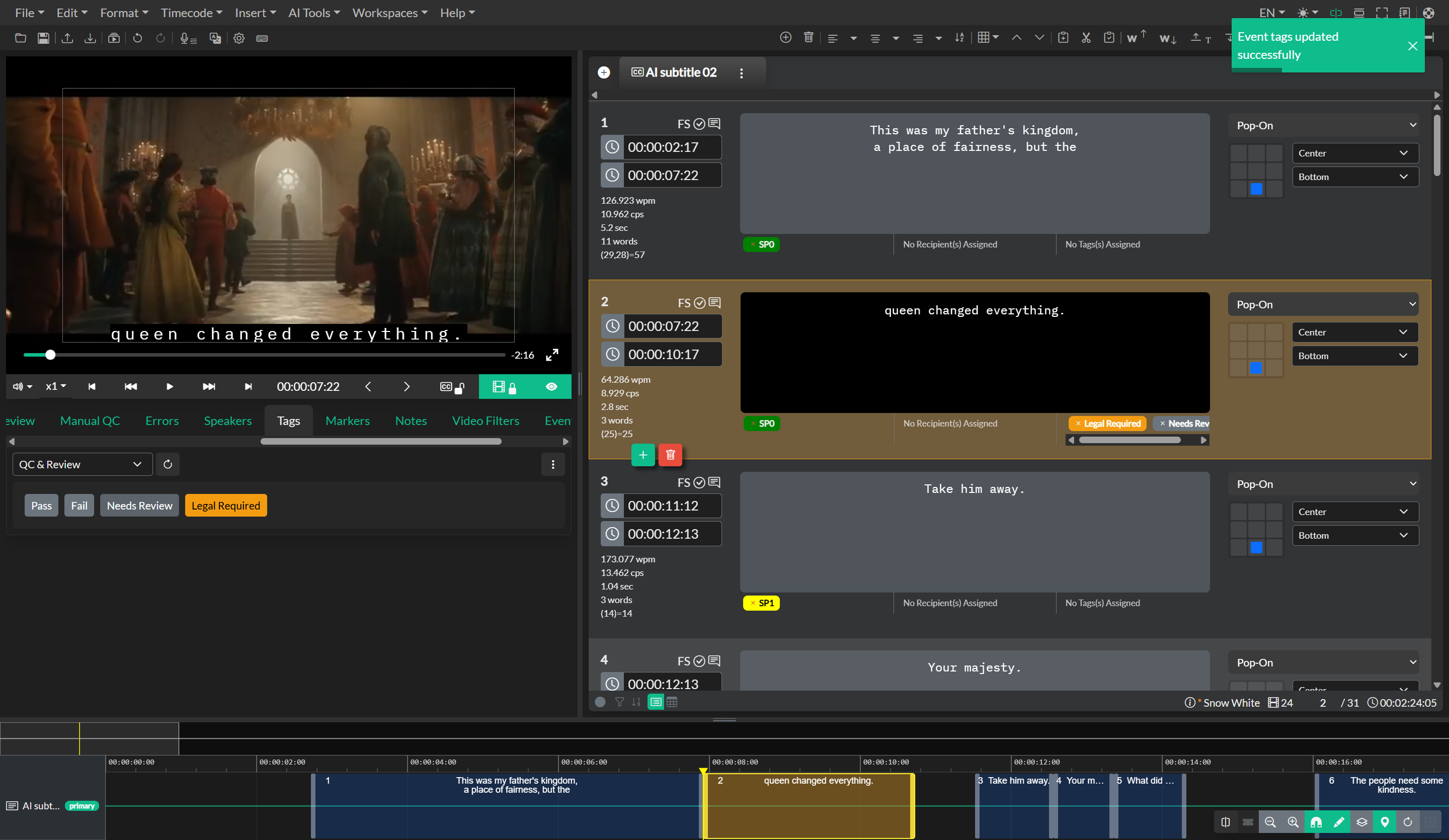Switch to list view in event footer
The height and width of the screenshot is (840, 1449).
[656, 702]
